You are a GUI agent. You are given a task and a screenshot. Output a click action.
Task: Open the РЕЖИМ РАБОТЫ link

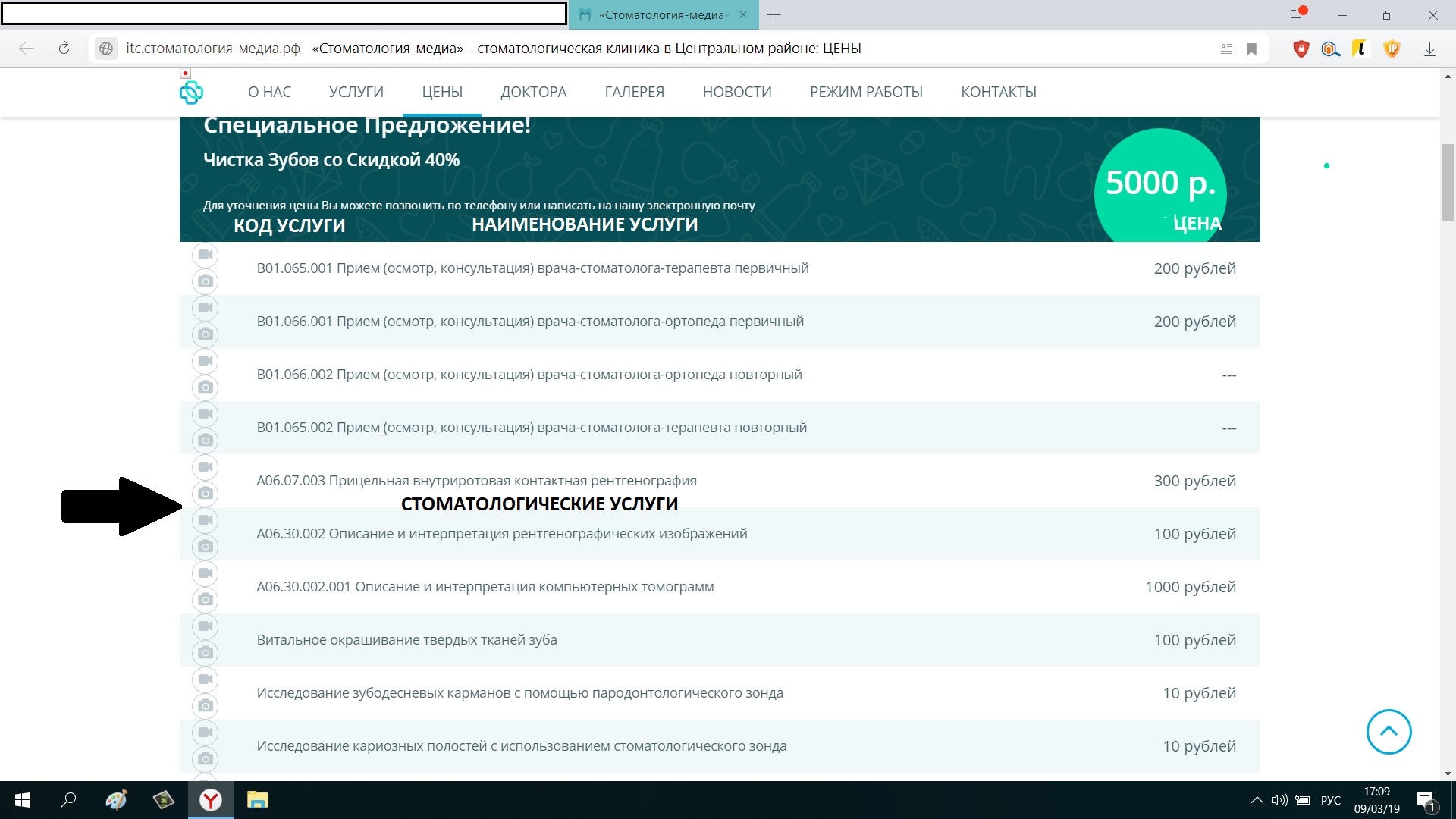866,92
